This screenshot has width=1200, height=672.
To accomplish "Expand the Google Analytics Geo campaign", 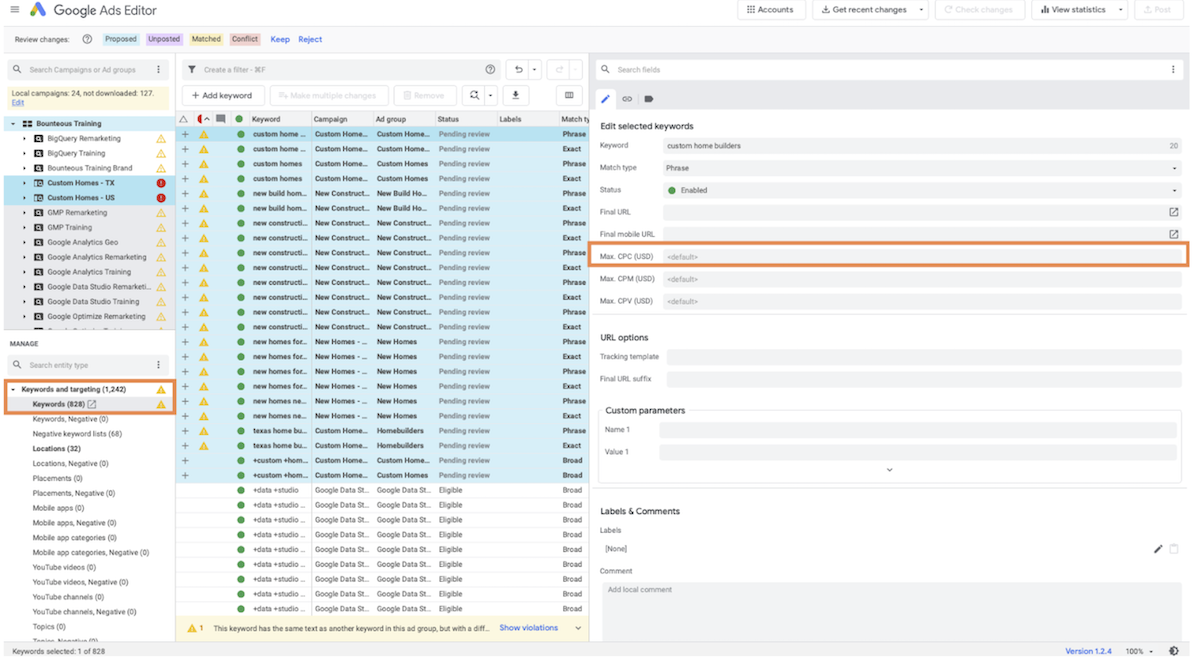I will point(25,242).
